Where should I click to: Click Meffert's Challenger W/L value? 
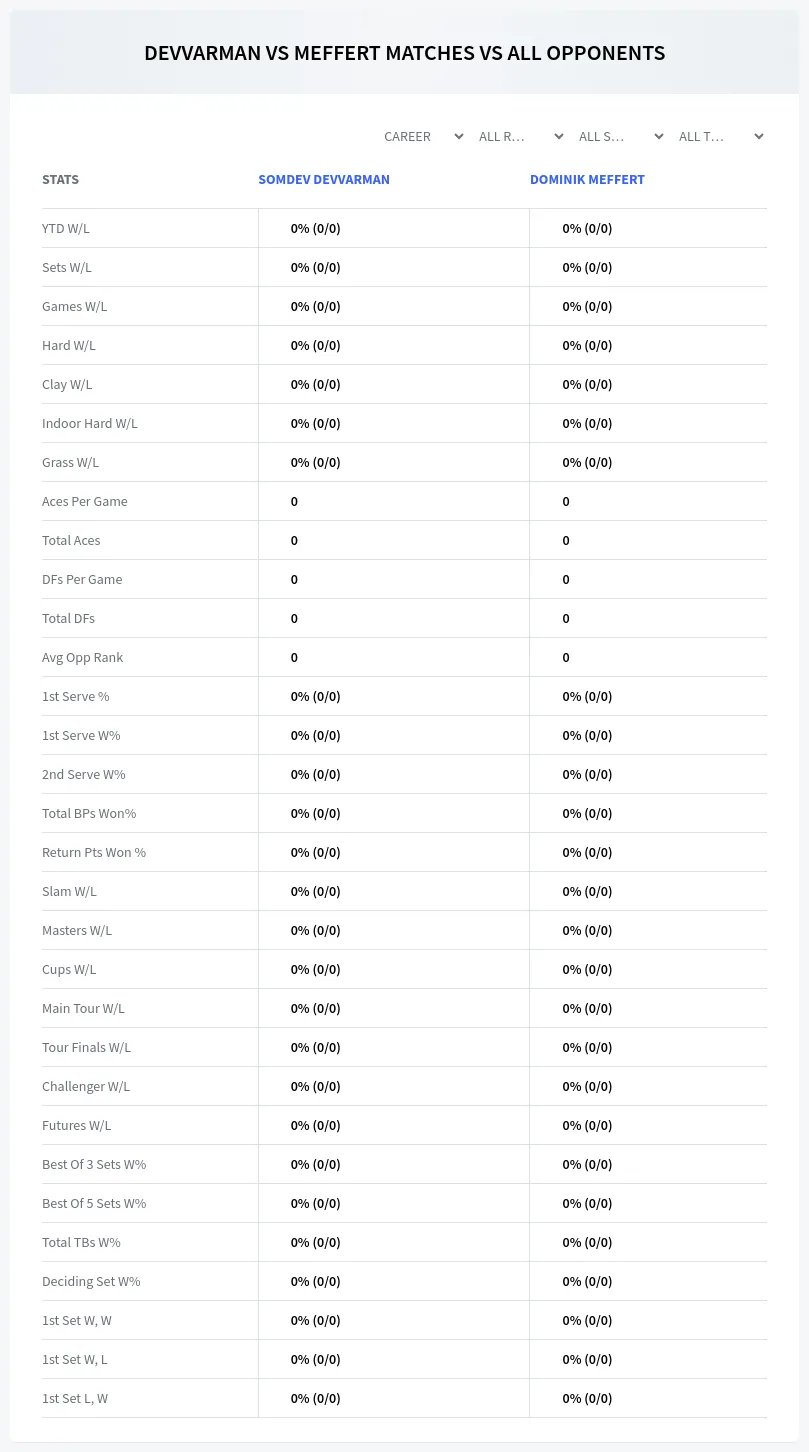click(587, 1086)
